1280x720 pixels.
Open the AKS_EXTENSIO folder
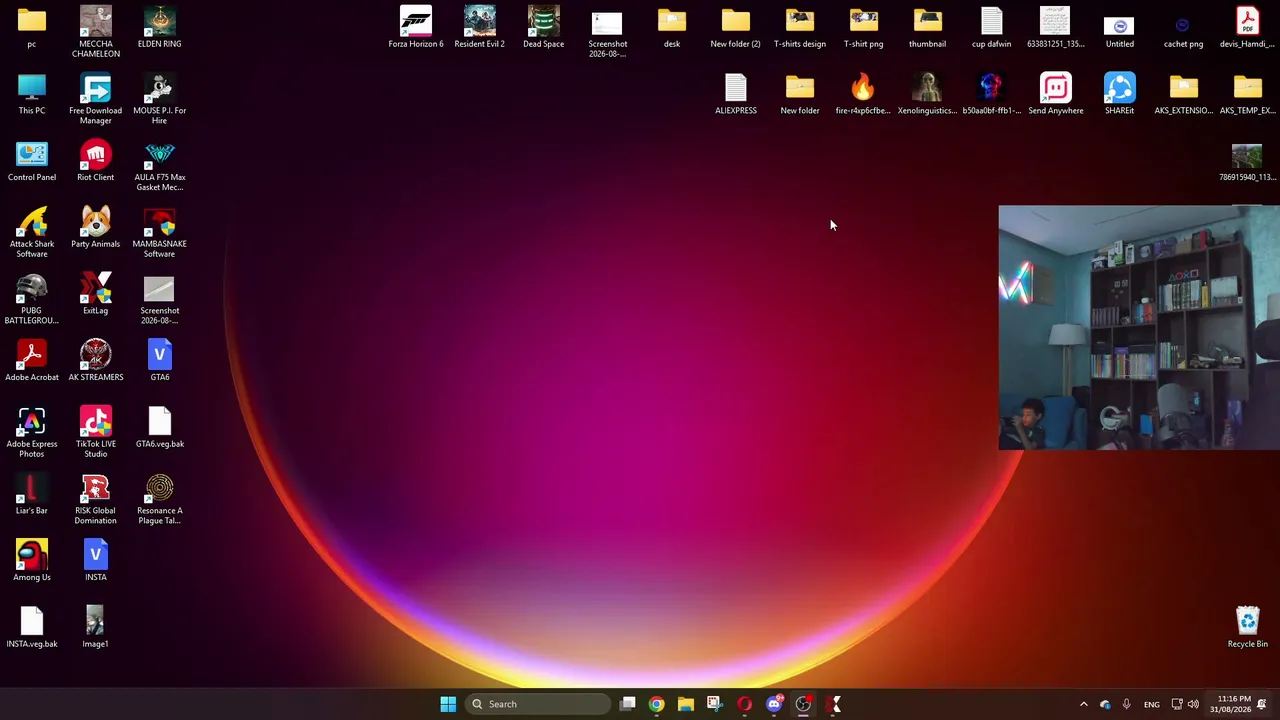1184,95
